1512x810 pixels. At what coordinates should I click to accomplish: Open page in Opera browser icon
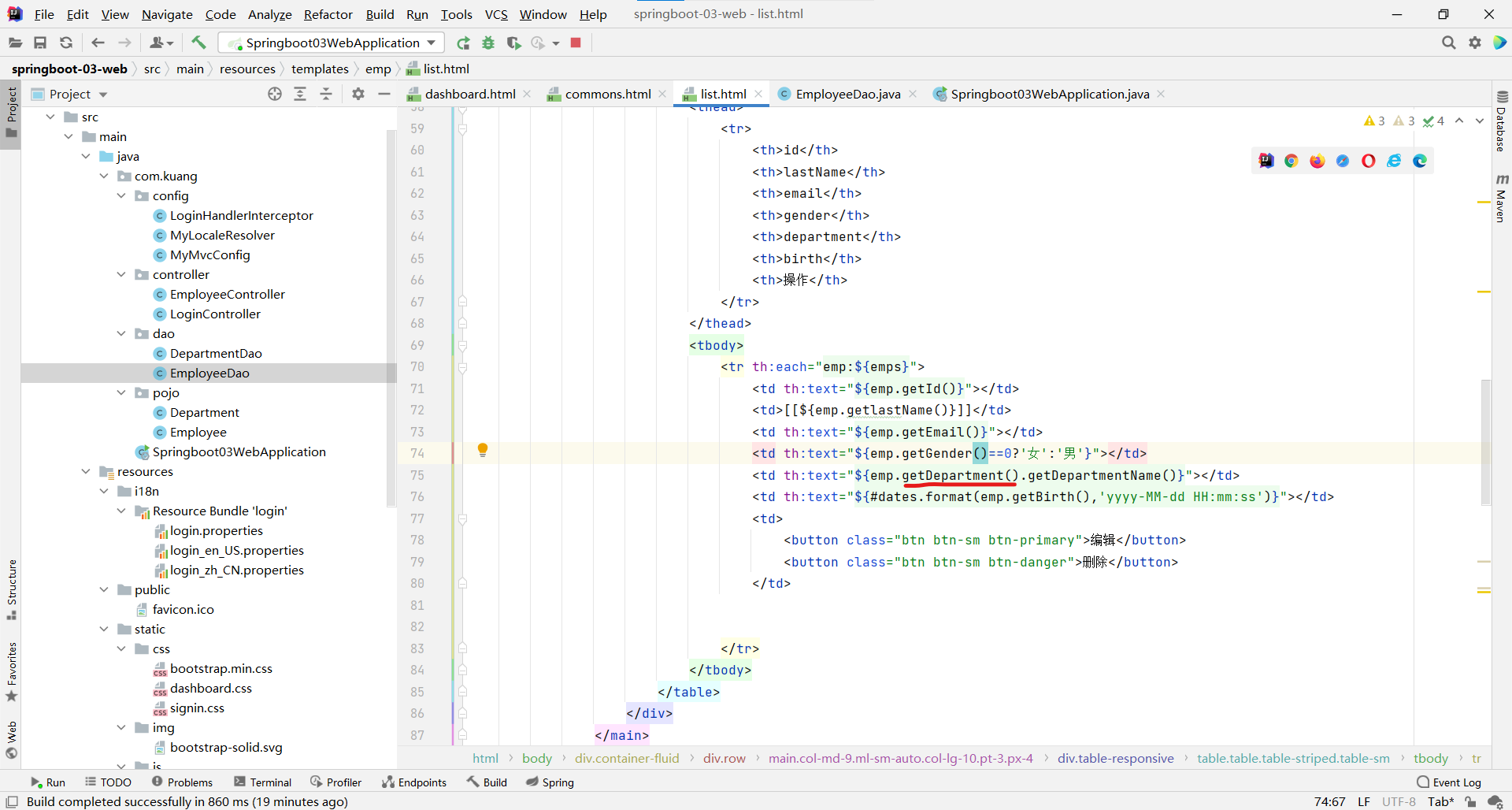click(x=1369, y=161)
